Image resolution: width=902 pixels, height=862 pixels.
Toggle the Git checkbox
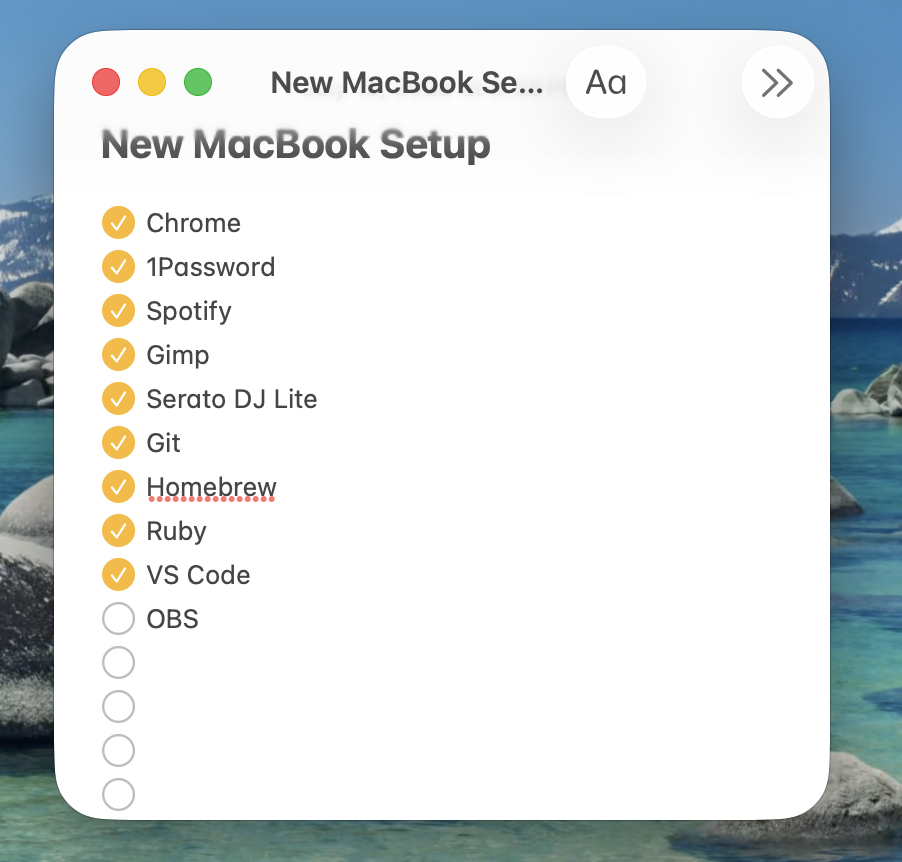(x=119, y=443)
